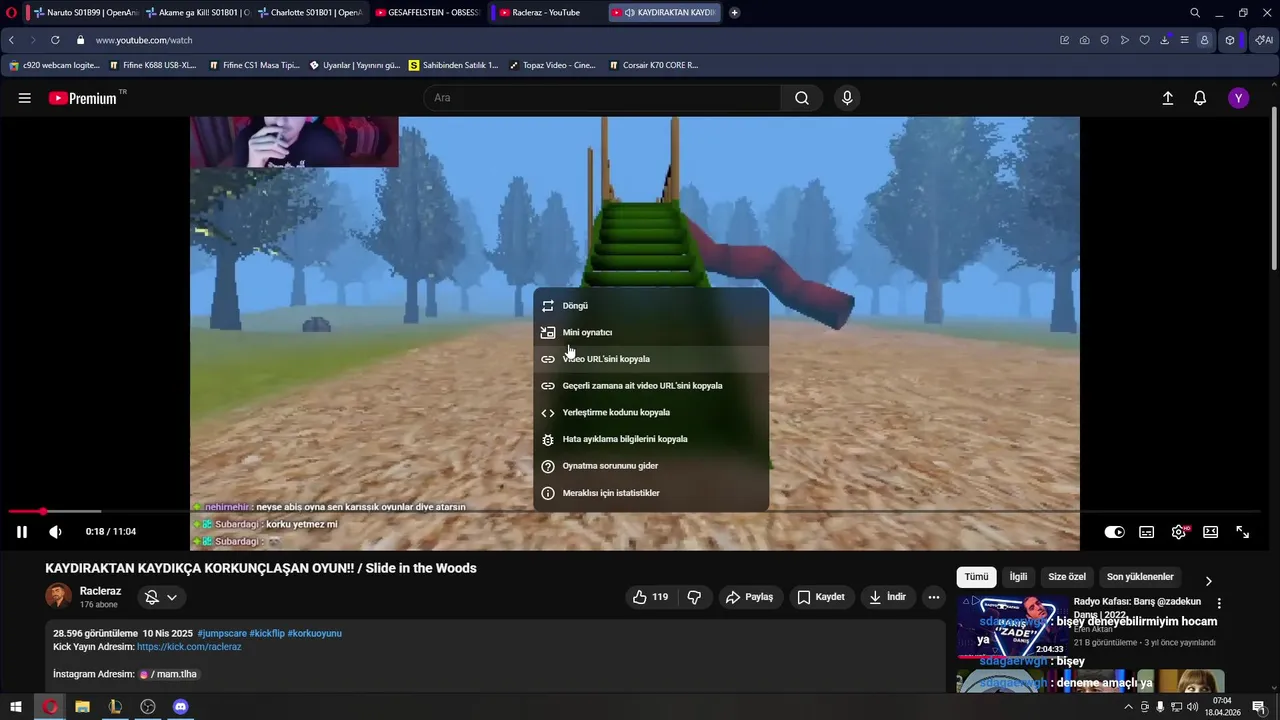Open the Racleraz channel name link
1280x720 pixels.
[100, 591]
